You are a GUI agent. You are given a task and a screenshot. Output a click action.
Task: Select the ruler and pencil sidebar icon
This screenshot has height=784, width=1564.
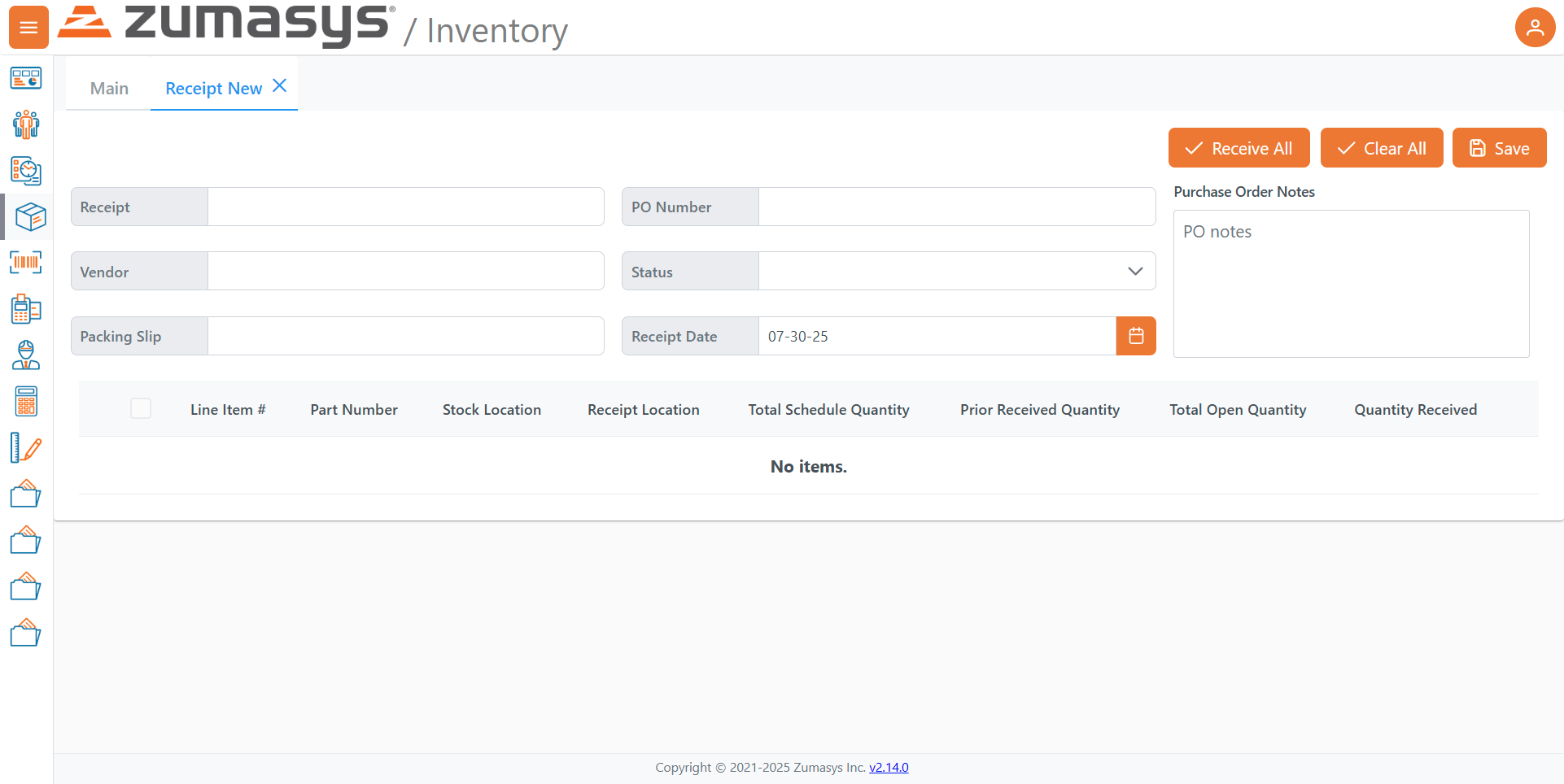[26, 448]
